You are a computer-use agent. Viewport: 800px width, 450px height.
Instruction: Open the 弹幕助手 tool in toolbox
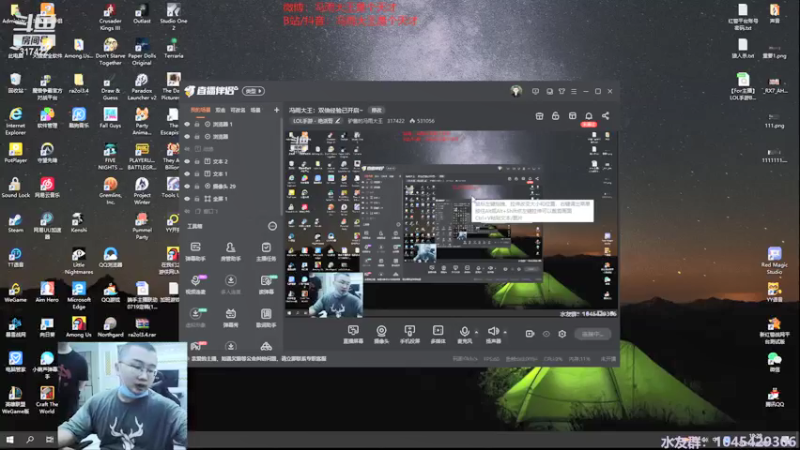[195, 252]
